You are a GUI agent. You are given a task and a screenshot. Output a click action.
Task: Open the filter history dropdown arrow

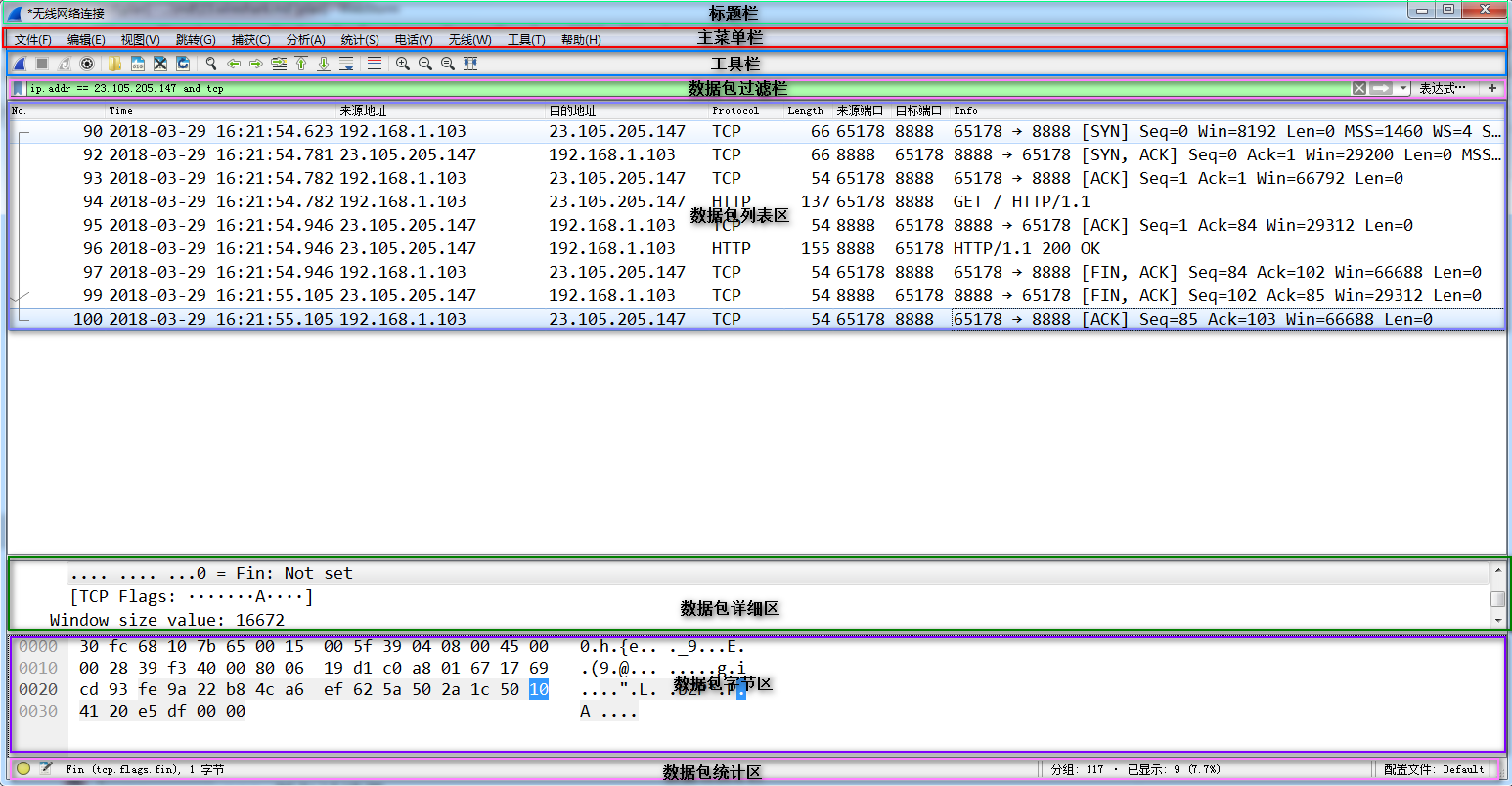[1403, 89]
